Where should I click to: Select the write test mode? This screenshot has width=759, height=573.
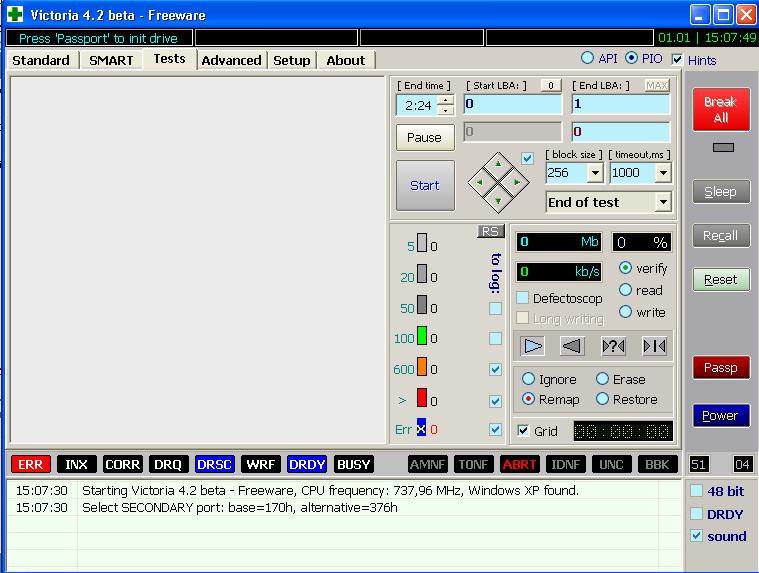point(625,312)
